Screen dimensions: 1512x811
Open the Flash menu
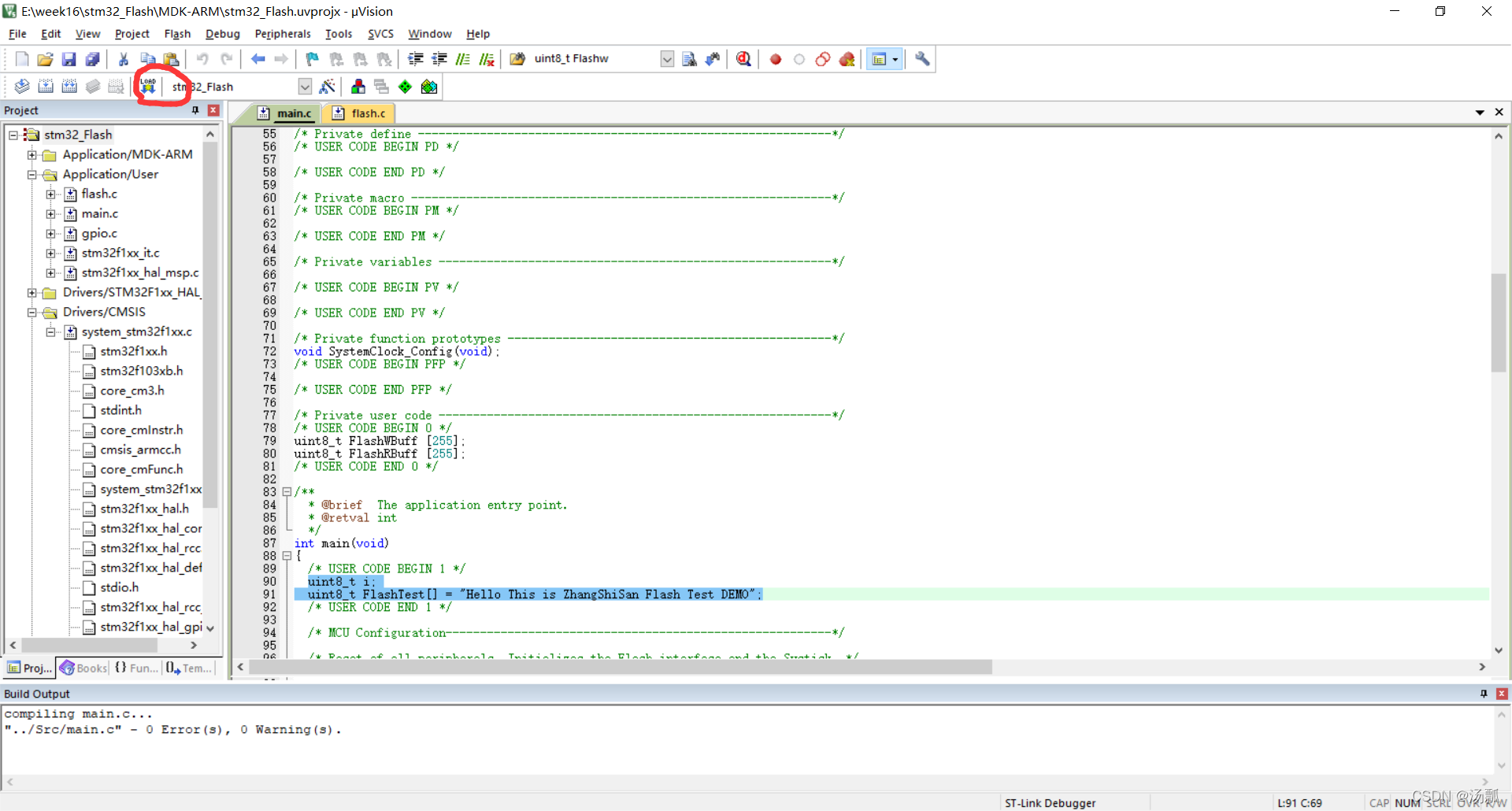pos(177,34)
